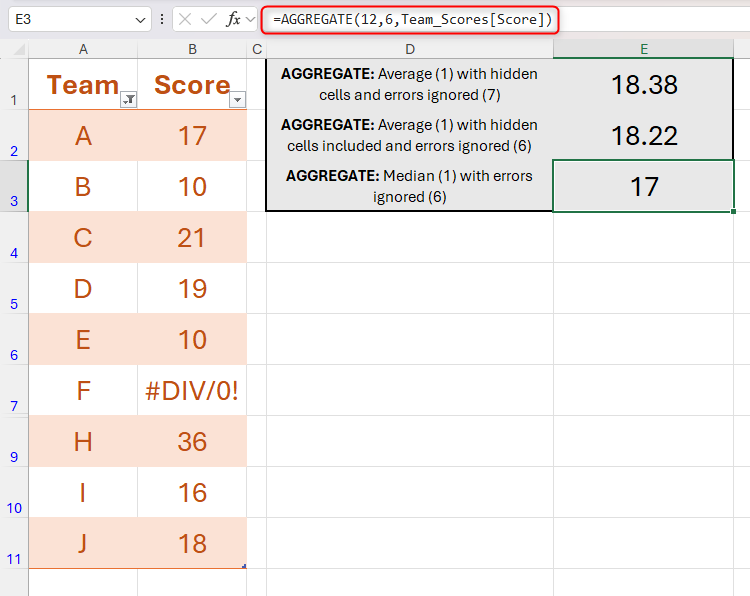Expand the Name Box dropdown arrow

click(x=139, y=19)
